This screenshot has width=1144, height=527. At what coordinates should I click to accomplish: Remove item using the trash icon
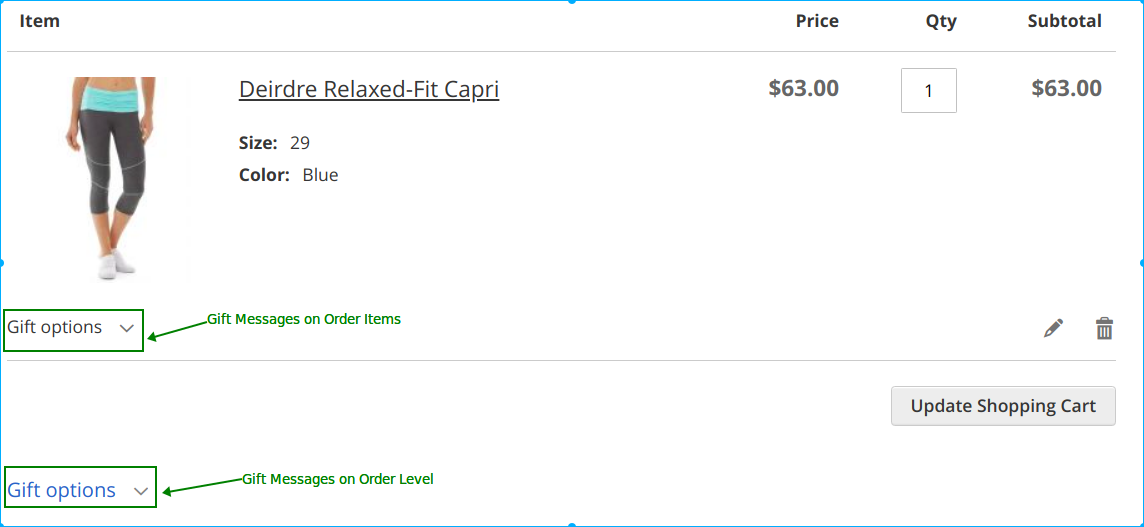(x=1104, y=328)
